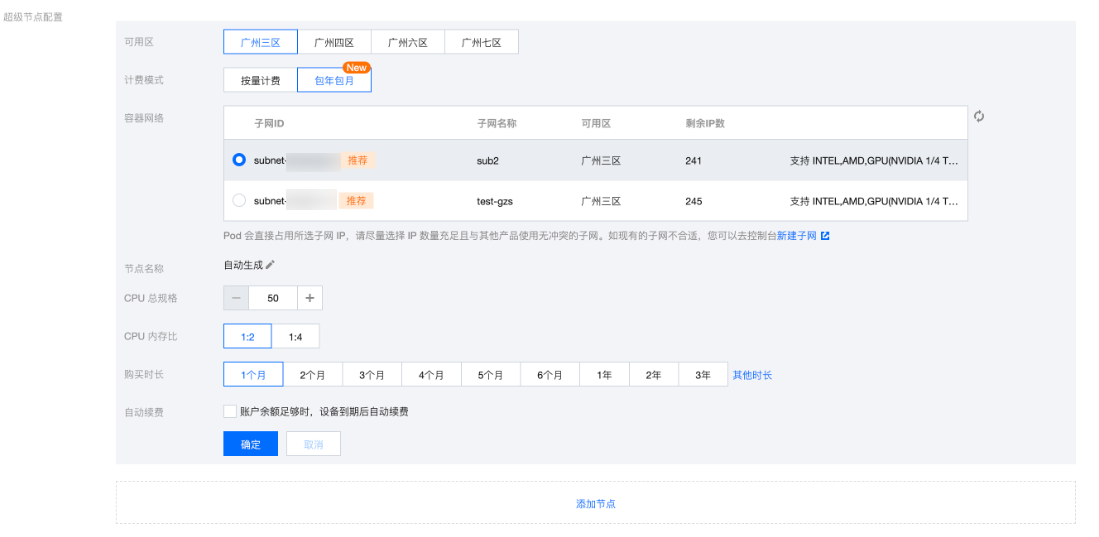The image size is (1099, 537).
Task: Choose 按量计费 billing mode
Action: point(260,80)
